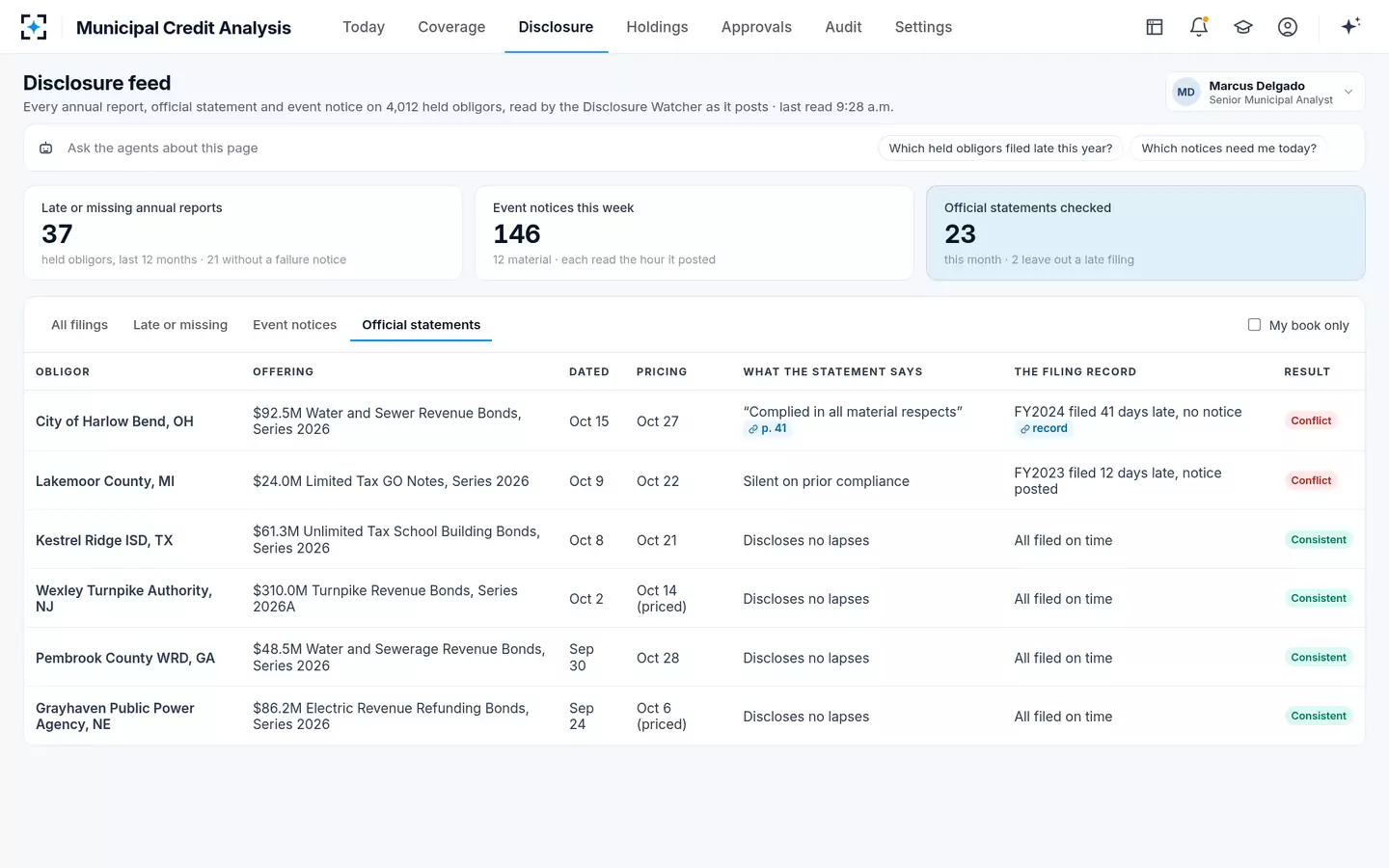The height and width of the screenshot is (868, 1389).
Task: Click the Municipal Credit Analysis logo icon
Action: (x=34, y=27)
